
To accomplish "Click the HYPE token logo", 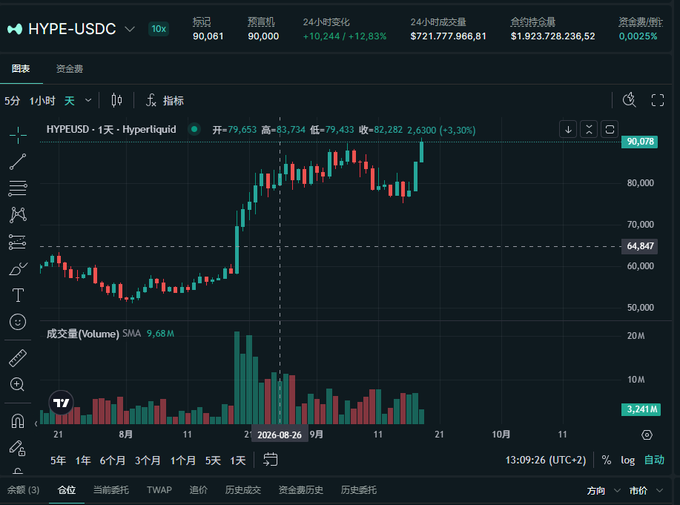I will 15,29.
